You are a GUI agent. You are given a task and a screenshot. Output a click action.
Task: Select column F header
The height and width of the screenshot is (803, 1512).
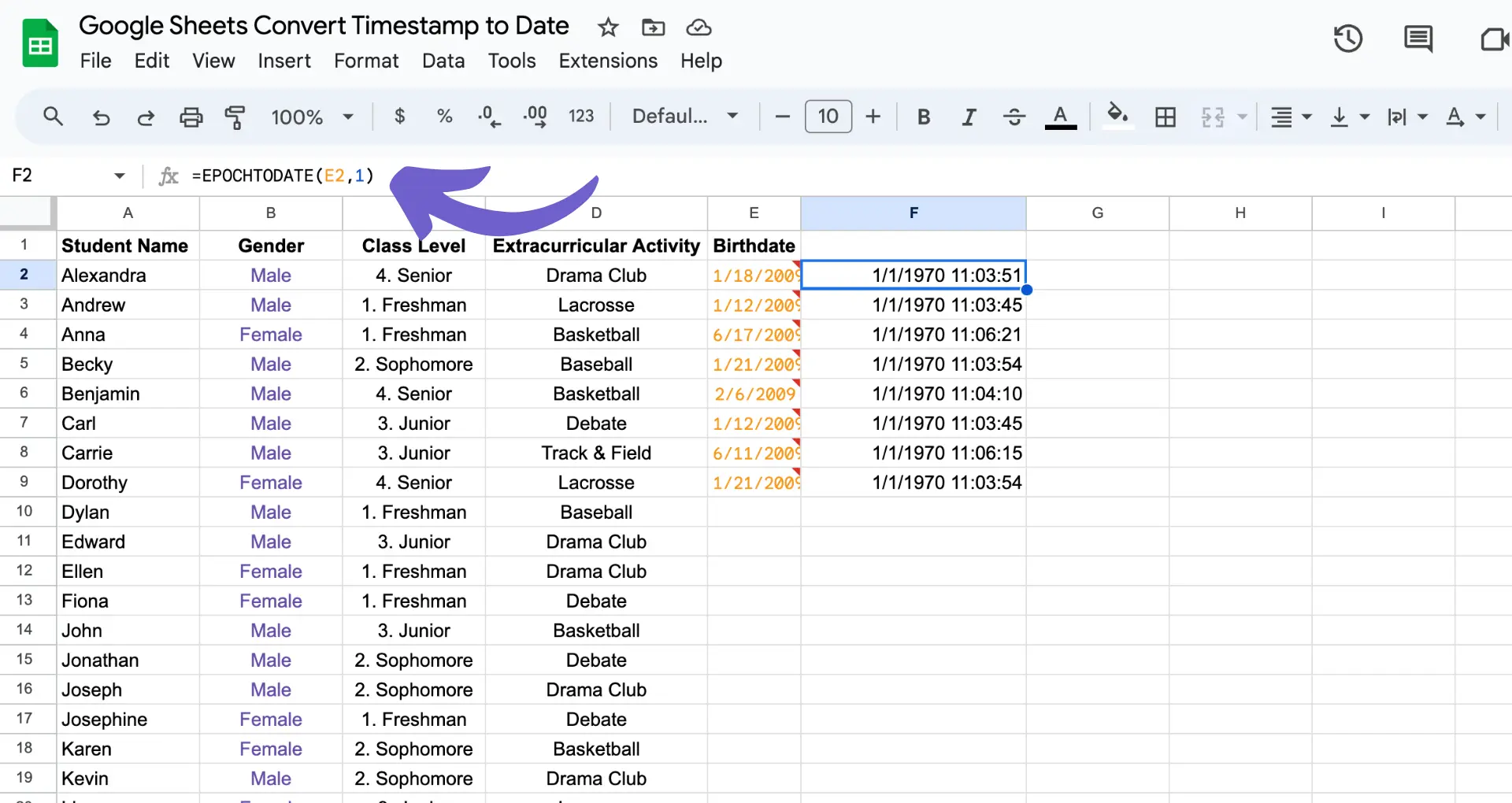coord(913,213)
